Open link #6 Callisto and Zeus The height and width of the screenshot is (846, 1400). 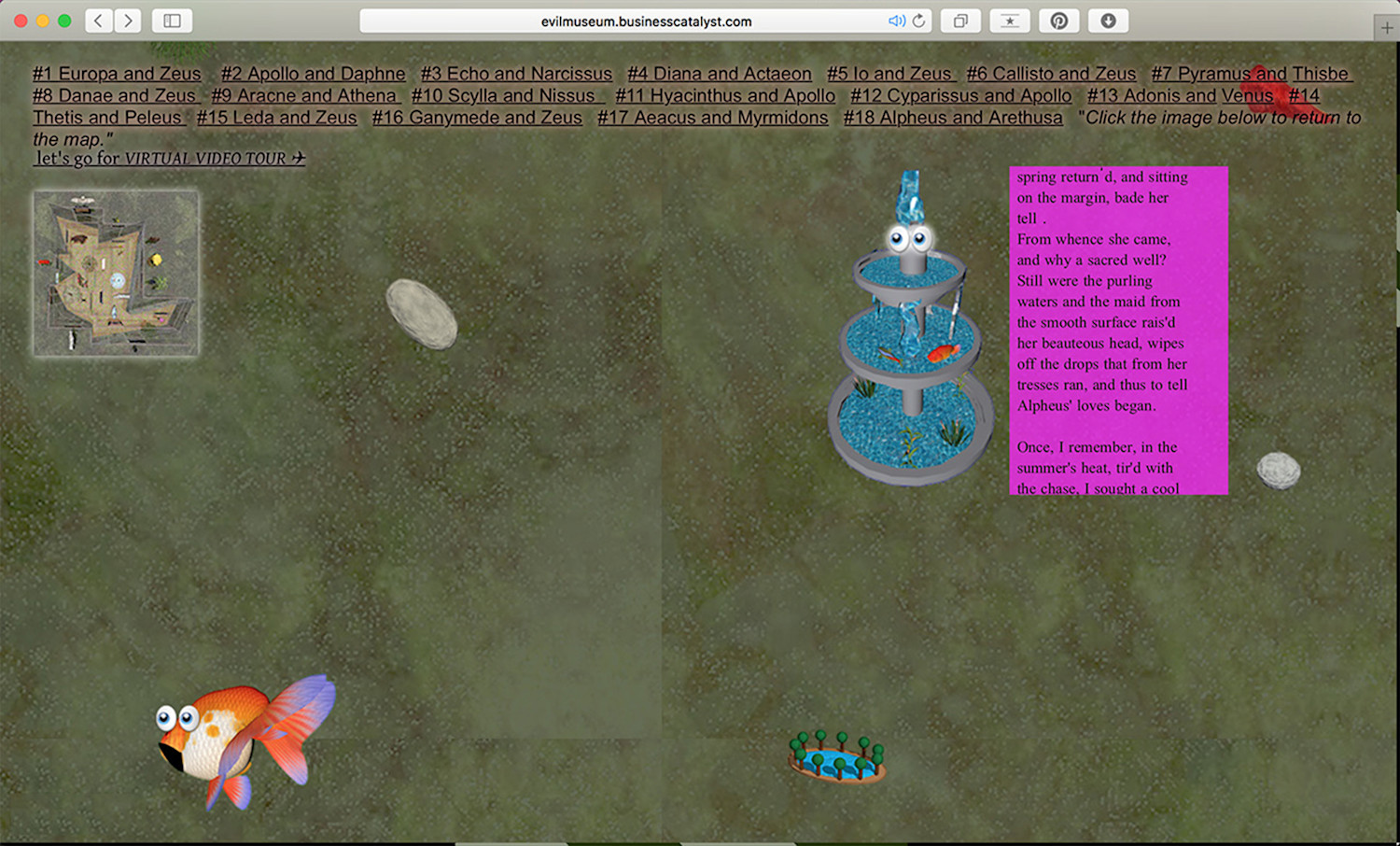coord(1051,74)
